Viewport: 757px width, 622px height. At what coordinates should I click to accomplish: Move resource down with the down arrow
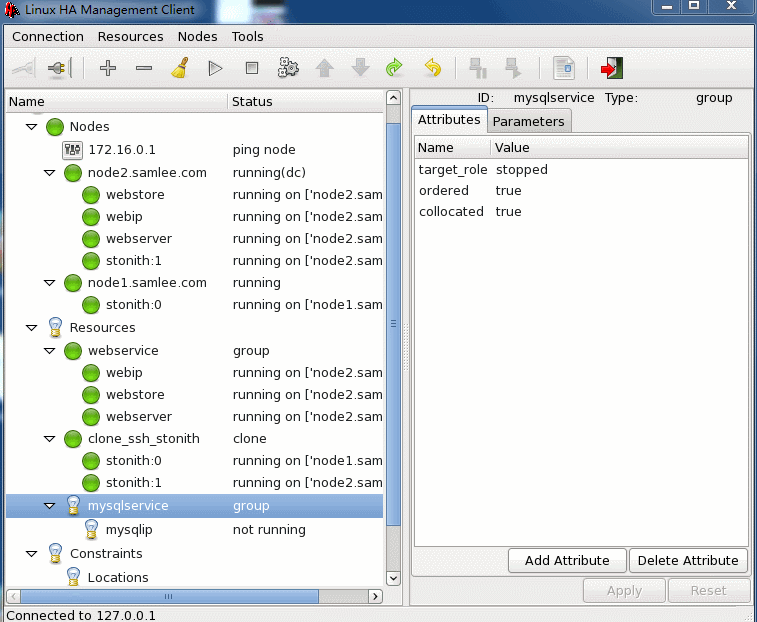pyautogui.click(x=361, y=68)
